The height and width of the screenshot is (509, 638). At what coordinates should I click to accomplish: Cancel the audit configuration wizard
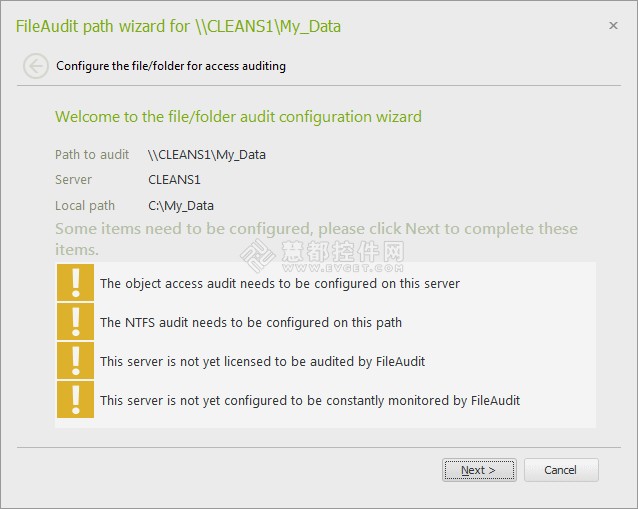click(561, 470)
